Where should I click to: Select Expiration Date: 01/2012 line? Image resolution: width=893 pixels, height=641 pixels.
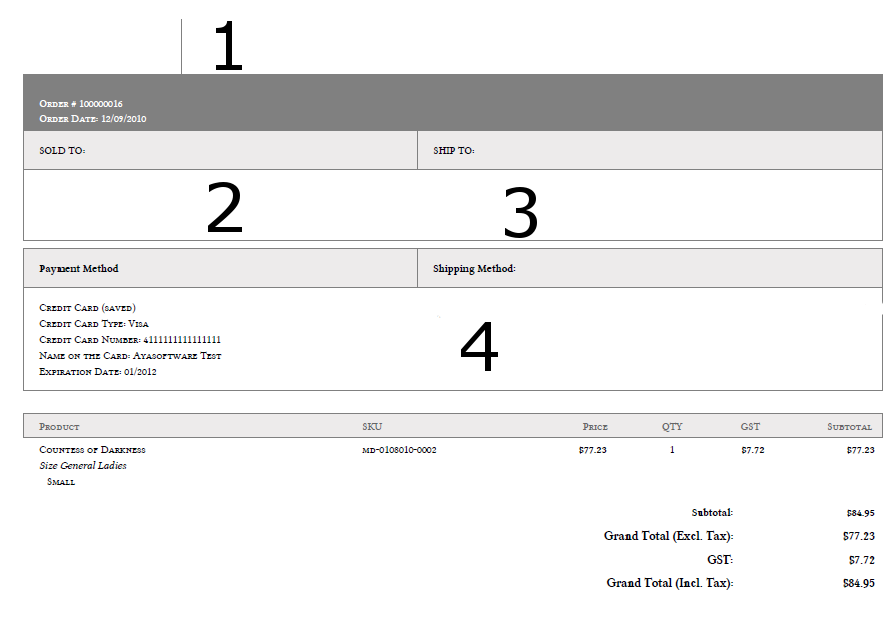coord(98,371)
